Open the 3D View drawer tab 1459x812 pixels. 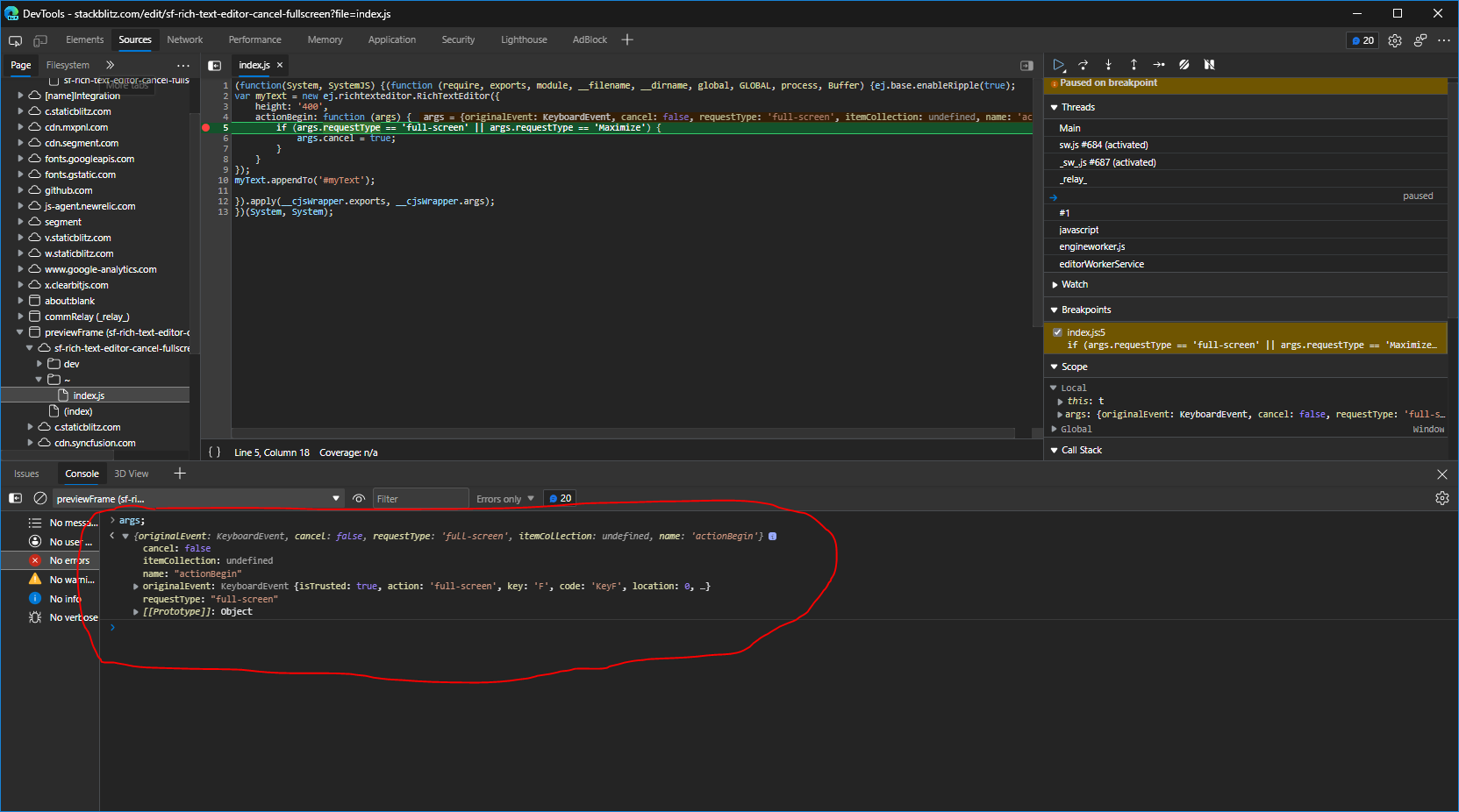pos(132,474)
